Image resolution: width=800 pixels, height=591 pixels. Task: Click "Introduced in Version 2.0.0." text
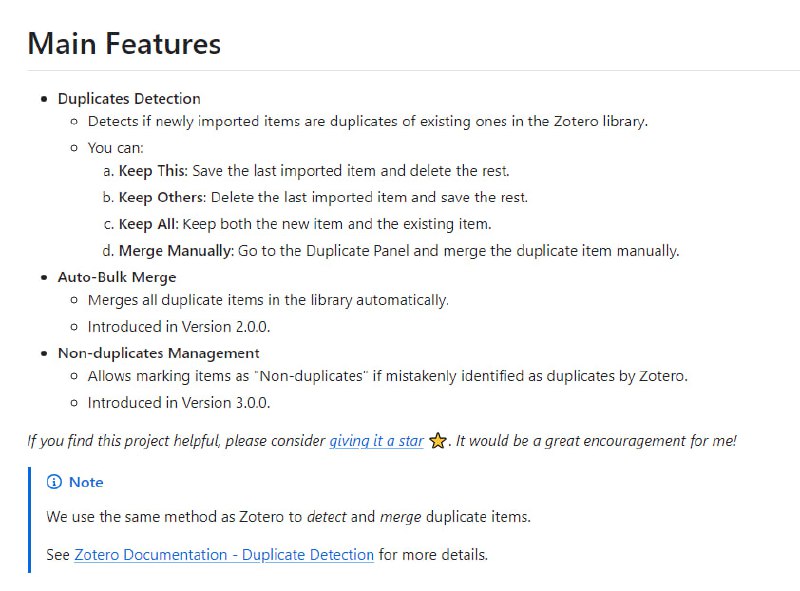point(179,326)
